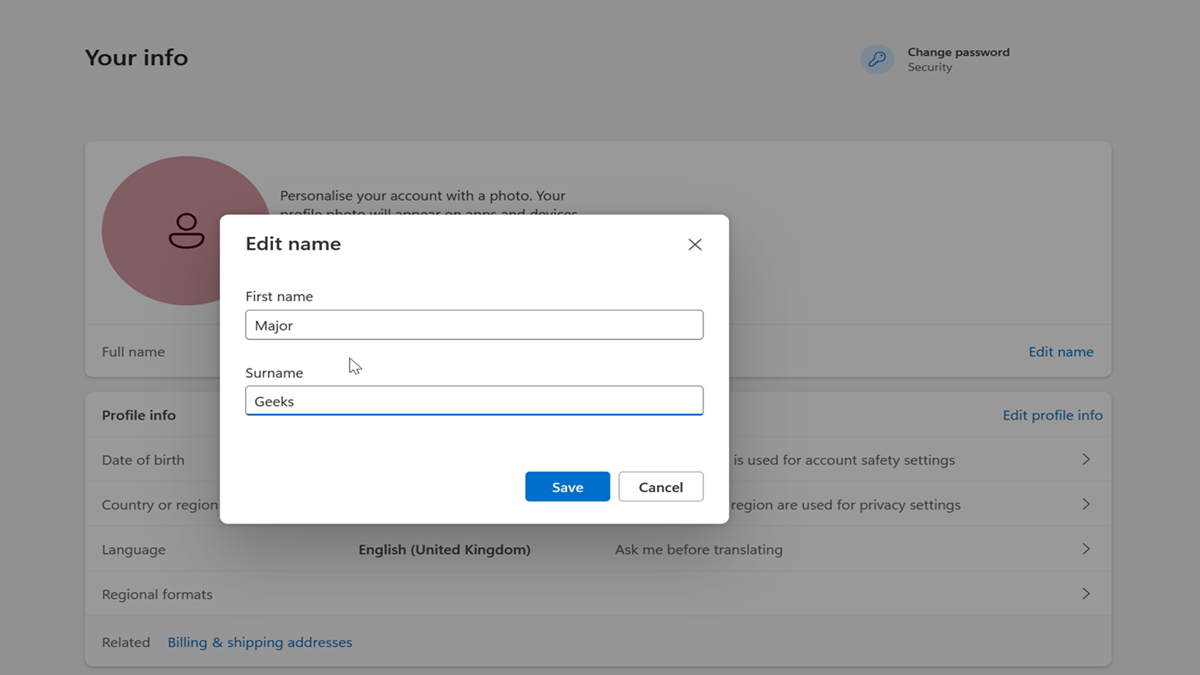The width and height of the screenshot is (1200, 675).
Task: Close the Edit name dialog with X
Action: pos(695,245)
